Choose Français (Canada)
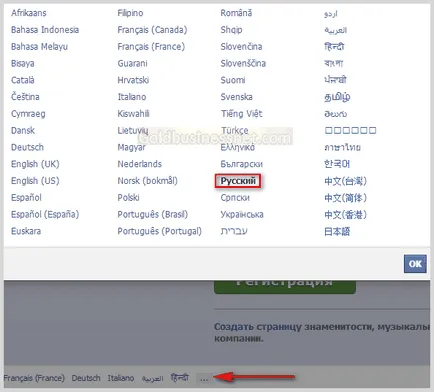This screenshot has height=392, width=434. coord(152,30)
